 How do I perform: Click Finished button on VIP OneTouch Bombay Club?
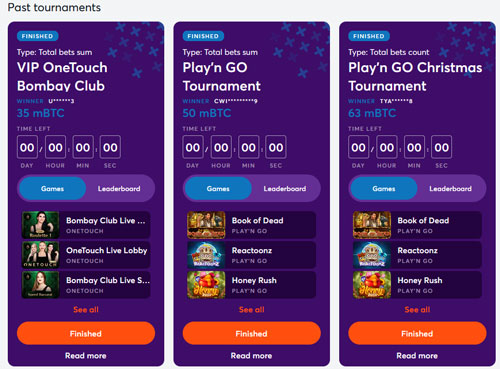[x=86, y=333]
